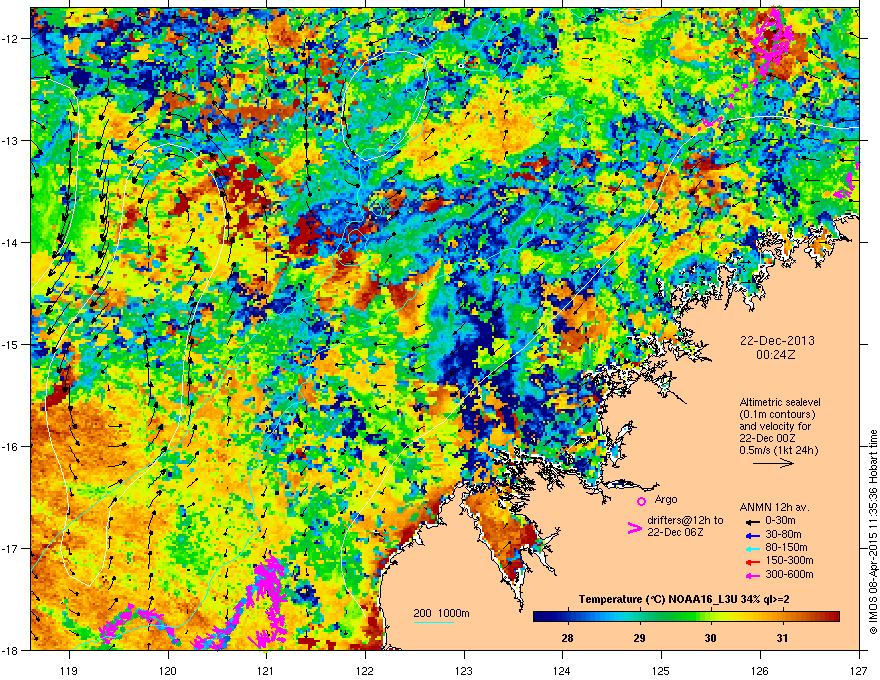The width and height of the screenshot is (880, 680).
Task: Click the longitude axis label '123'
Action: pyautogui.click(x=464, y=670)
